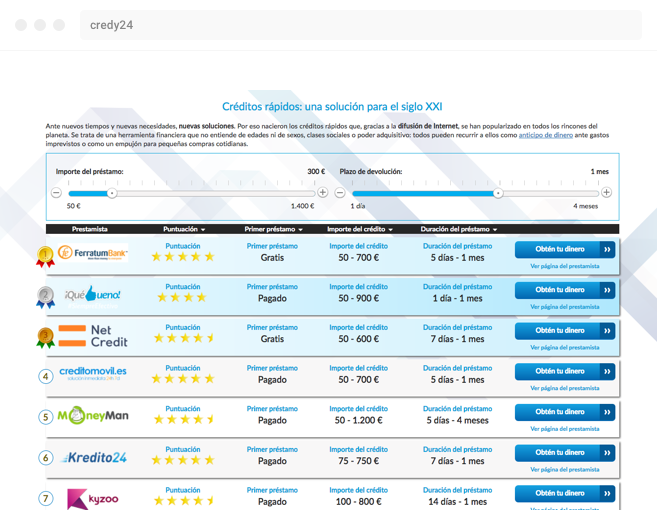Click the Importe del préstamo slider handle

click(112, 193)
